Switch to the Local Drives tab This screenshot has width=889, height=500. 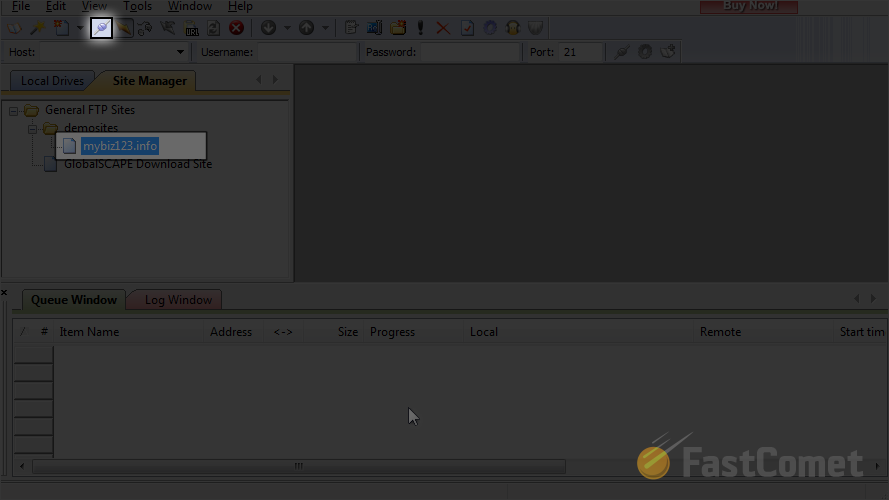click(x=52, y=81)
